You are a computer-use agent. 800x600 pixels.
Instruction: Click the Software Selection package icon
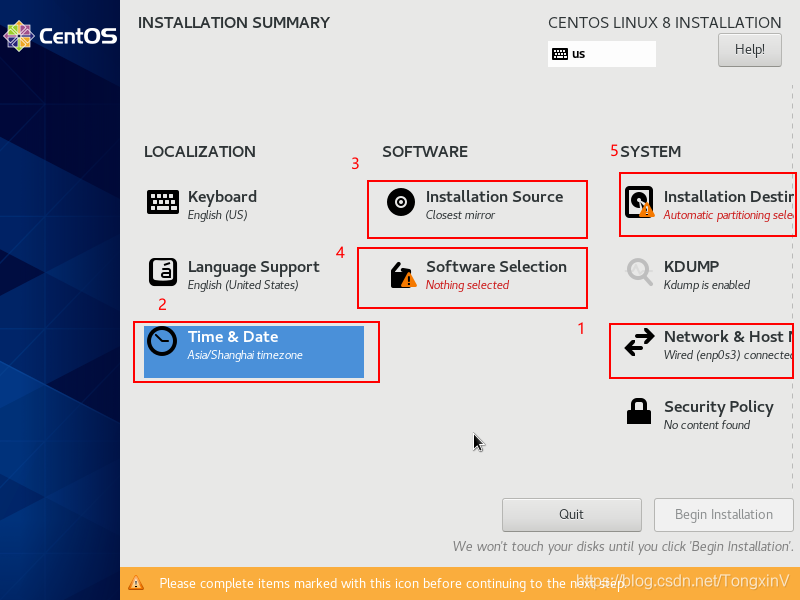pyautogui.click(x=403, y=275)
